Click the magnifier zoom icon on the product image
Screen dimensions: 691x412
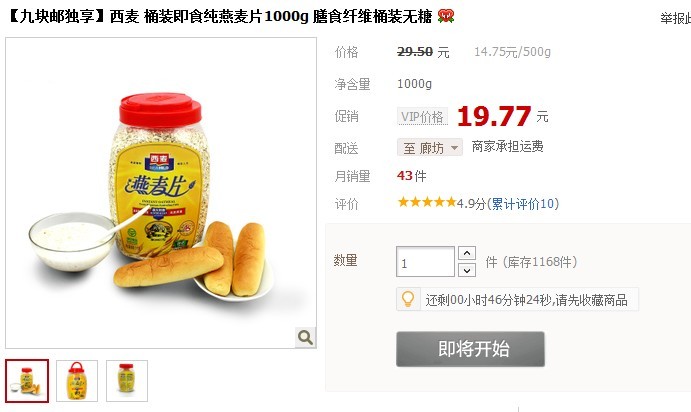click(x=305, y=338)
